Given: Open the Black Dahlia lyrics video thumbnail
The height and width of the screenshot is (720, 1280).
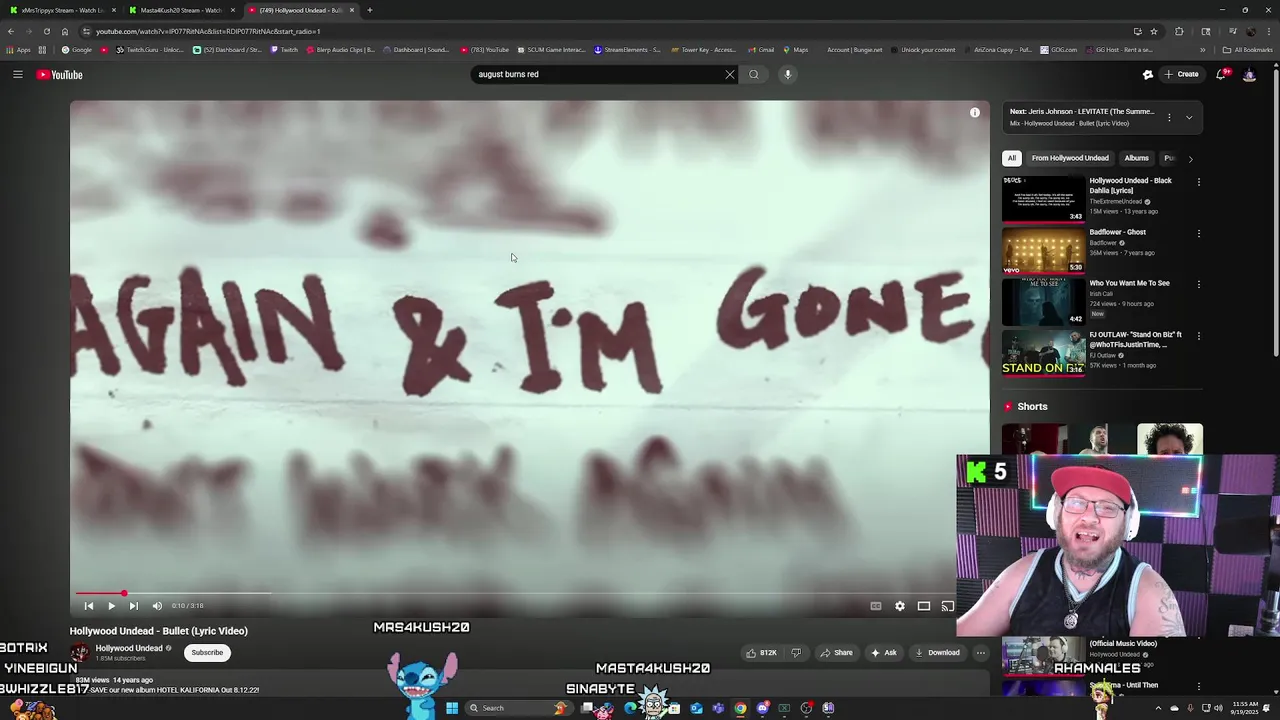Looking at the screenshot, I should pyautogui.click(x=1043, y=198).
